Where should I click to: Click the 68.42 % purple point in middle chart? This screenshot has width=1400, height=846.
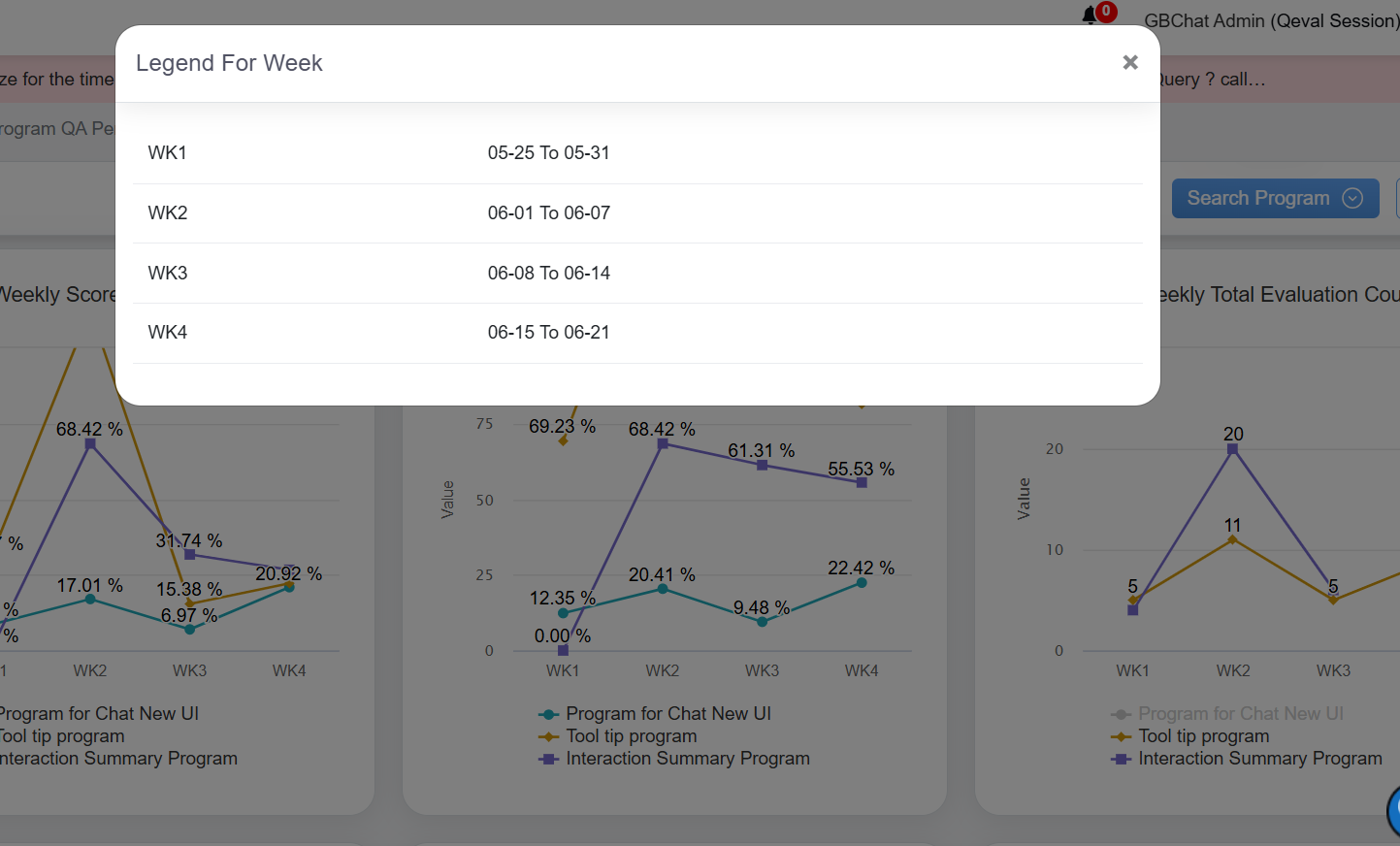coord(663,443)
